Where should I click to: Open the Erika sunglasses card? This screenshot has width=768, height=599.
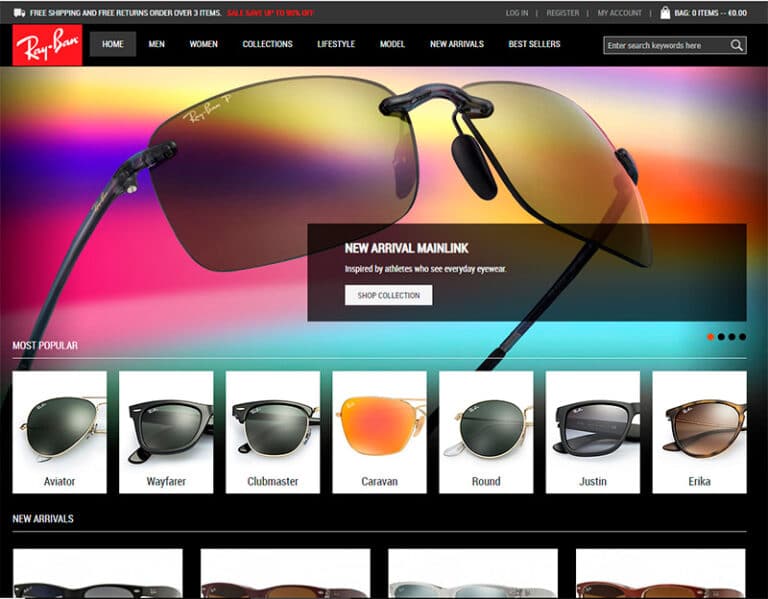[699, 432]
